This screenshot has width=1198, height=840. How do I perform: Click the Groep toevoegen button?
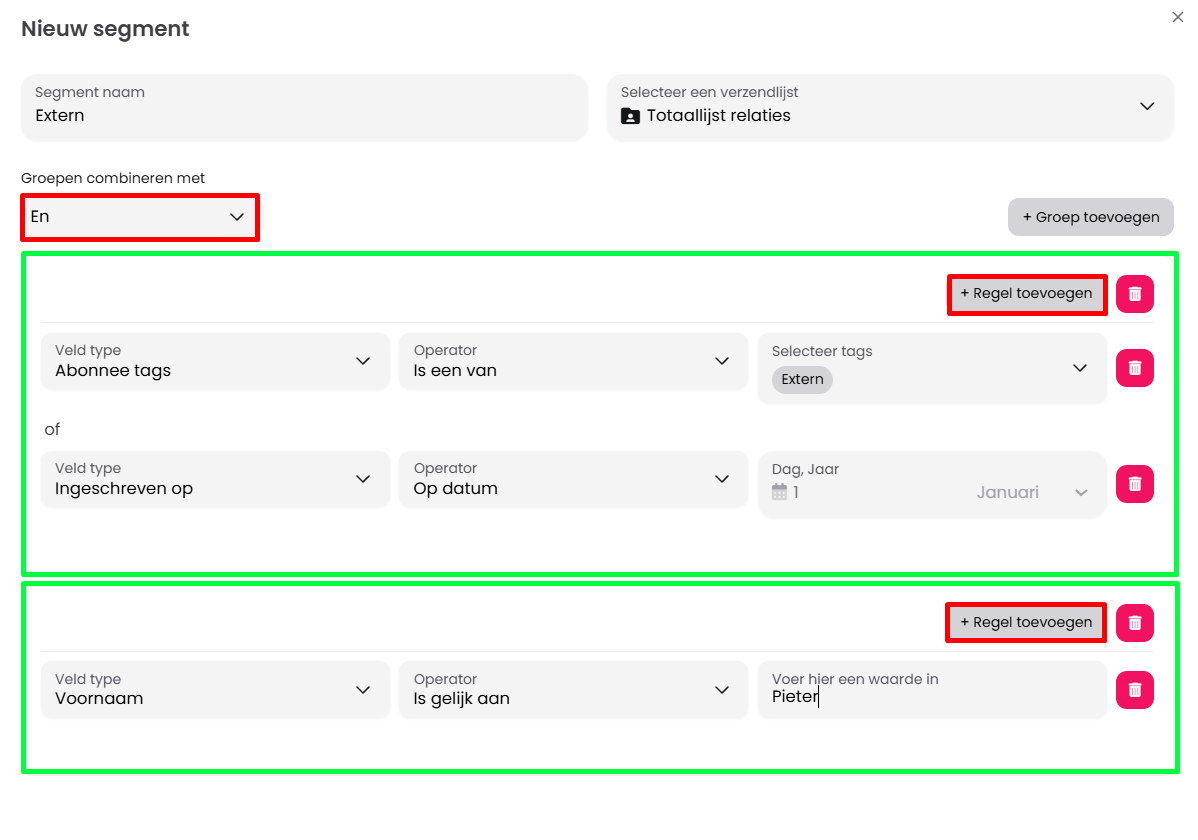[1090, 217]
